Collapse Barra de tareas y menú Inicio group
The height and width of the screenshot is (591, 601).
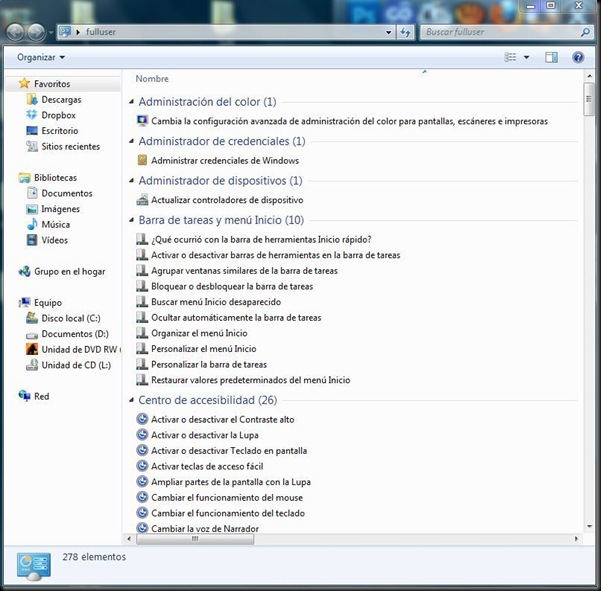pos(131,220)
